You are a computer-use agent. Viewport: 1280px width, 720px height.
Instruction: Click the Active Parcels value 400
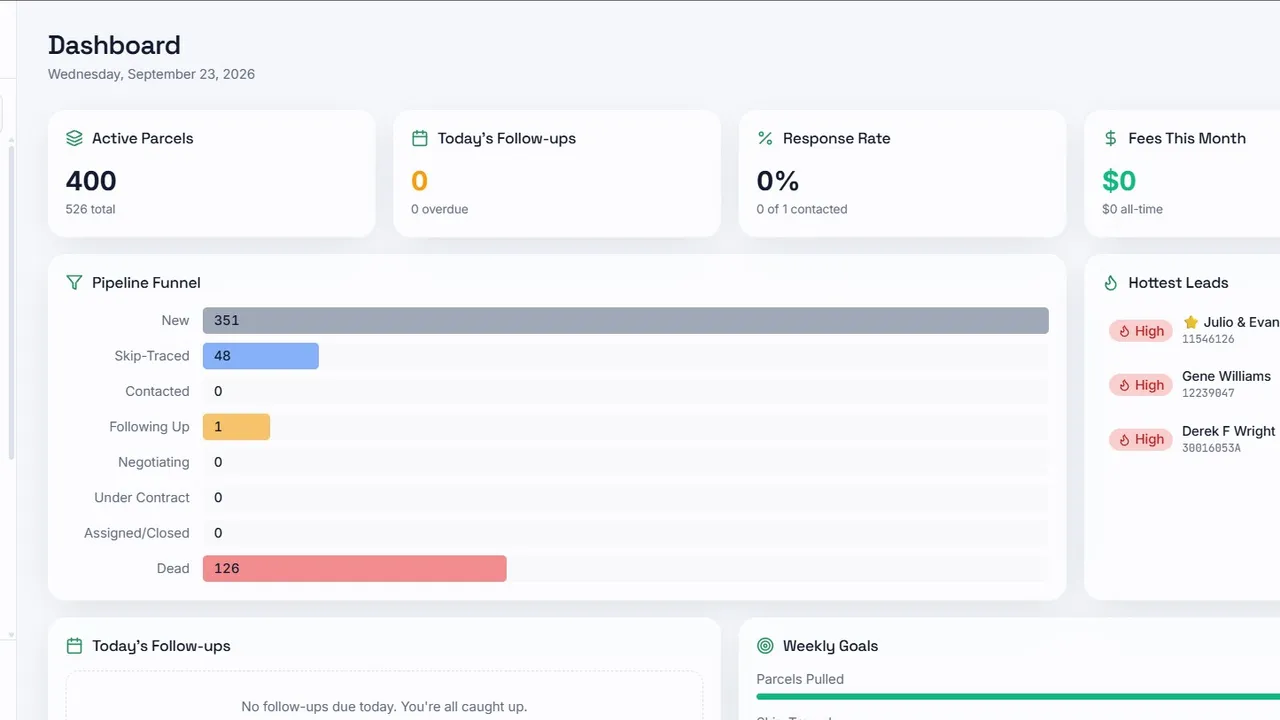[x=91, y=181]
